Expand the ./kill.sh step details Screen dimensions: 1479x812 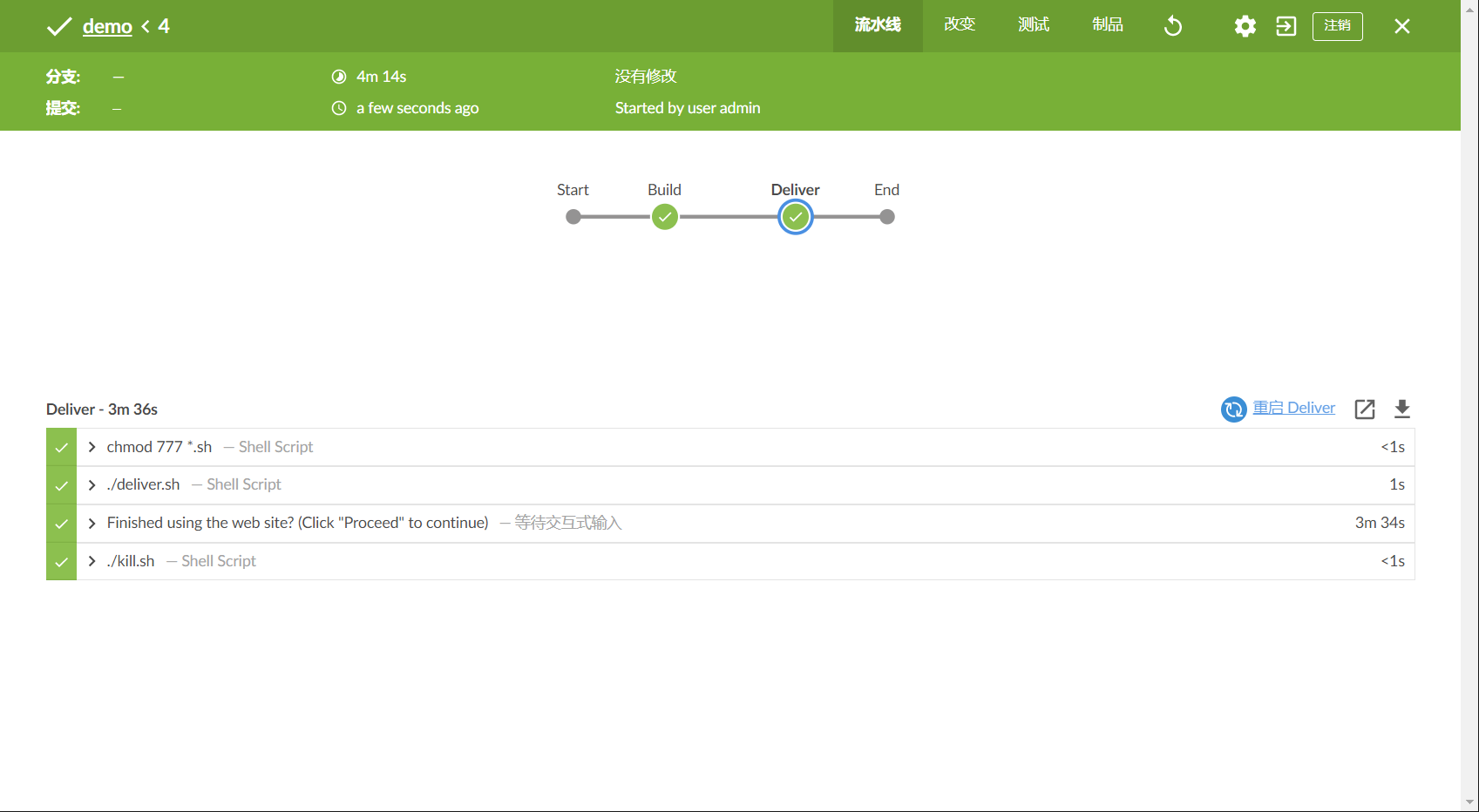pos(92,561)
